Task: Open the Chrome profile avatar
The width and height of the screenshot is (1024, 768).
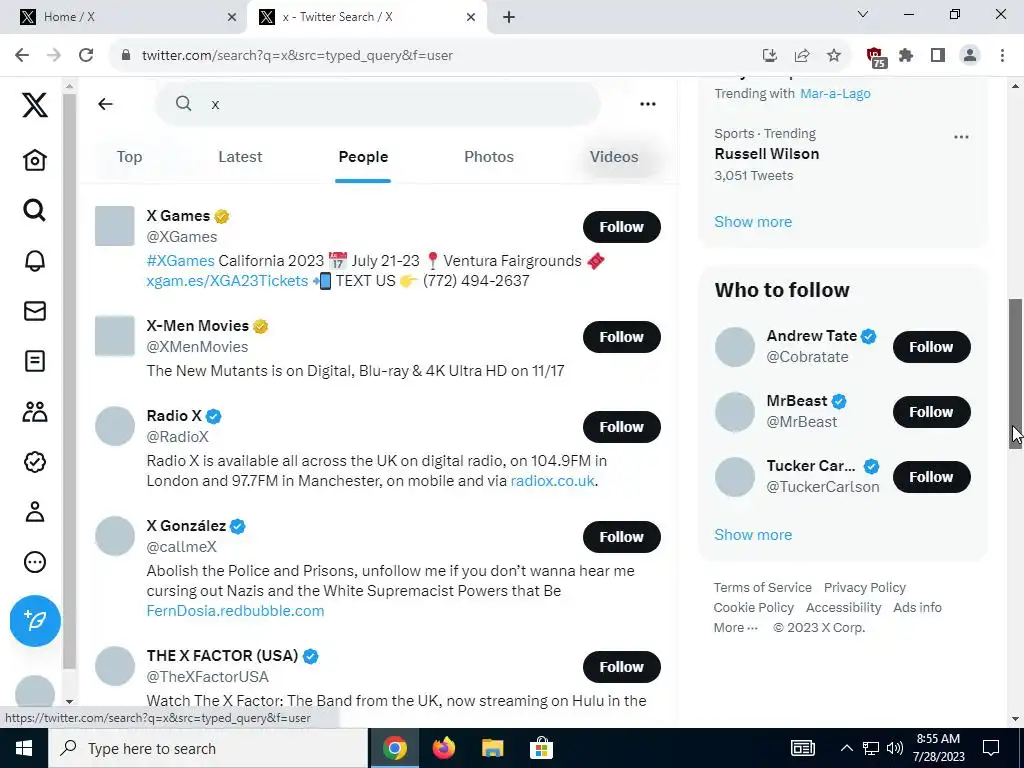Action: click(970, 56)
